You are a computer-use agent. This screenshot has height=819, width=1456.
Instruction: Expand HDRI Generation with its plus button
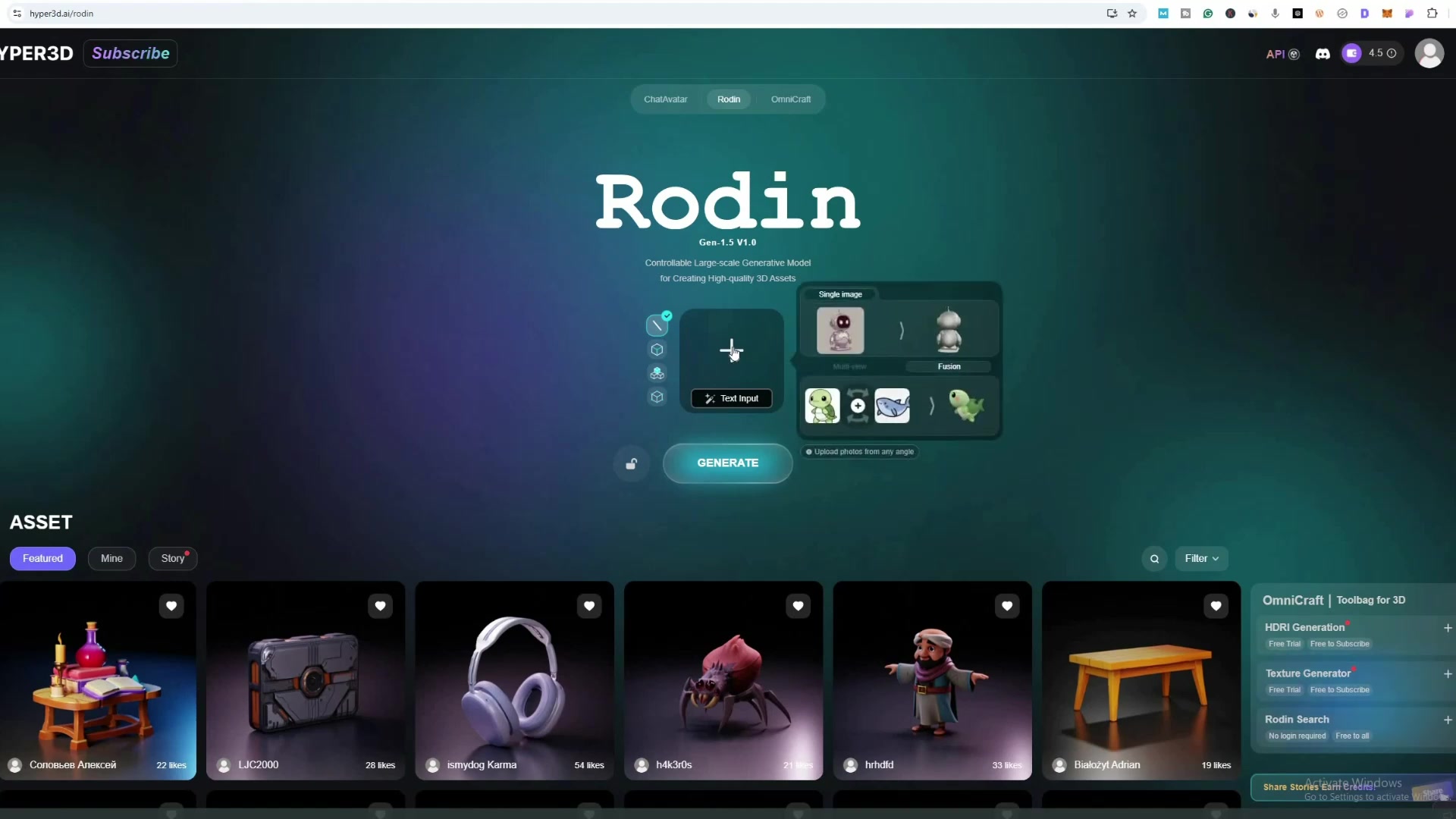pos(1448,628)
